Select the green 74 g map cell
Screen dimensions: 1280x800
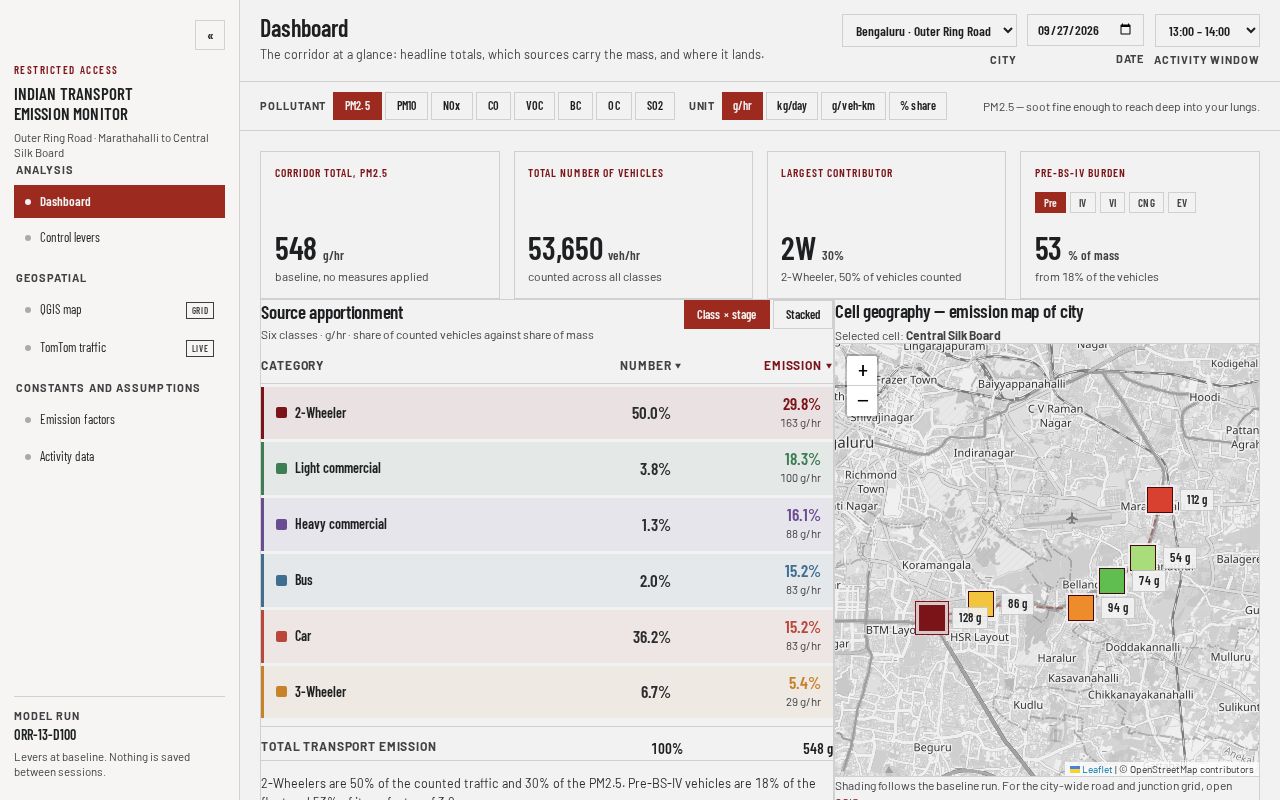point(1112,581)
